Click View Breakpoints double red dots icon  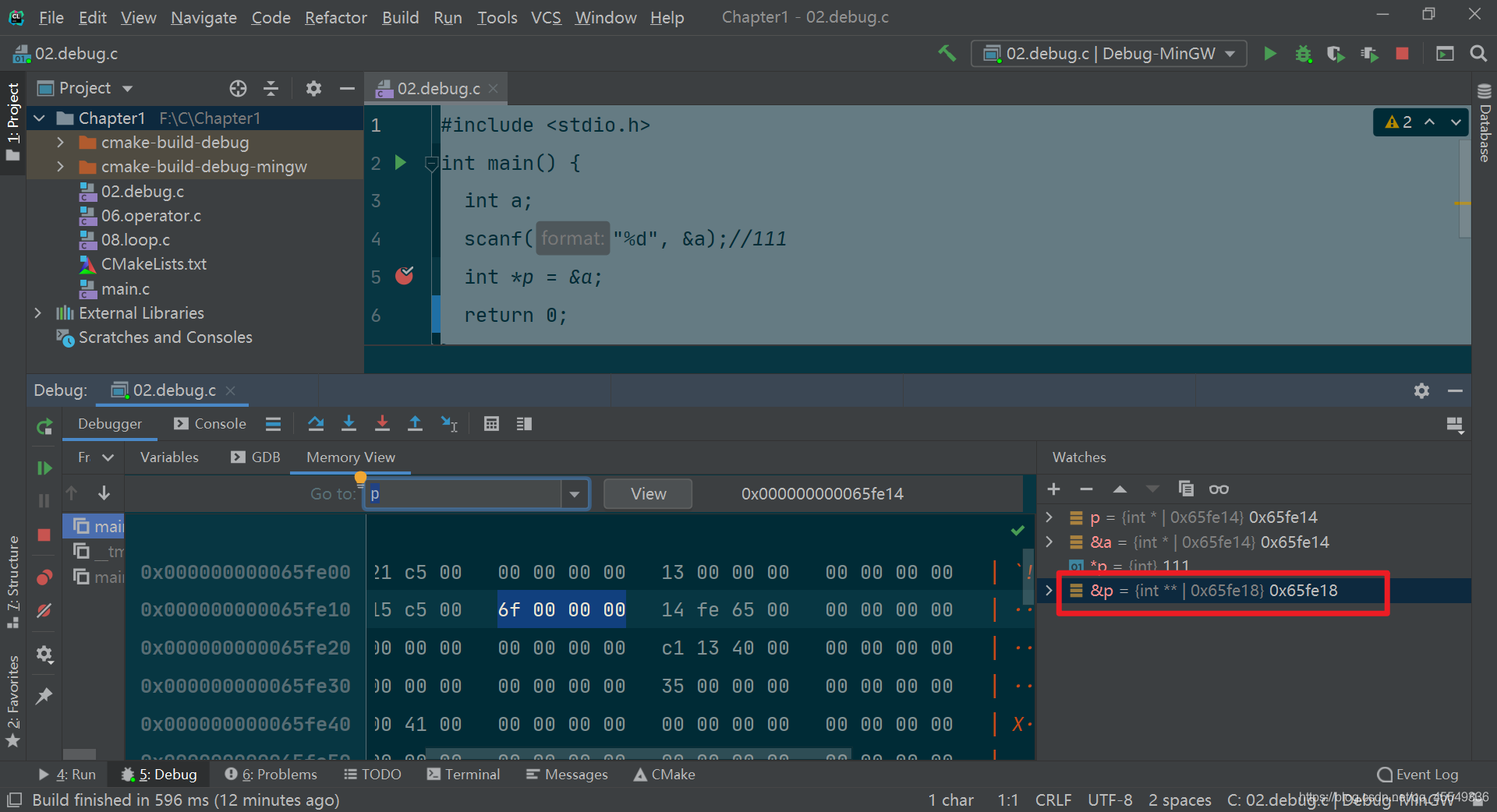[x=44, y=577]
